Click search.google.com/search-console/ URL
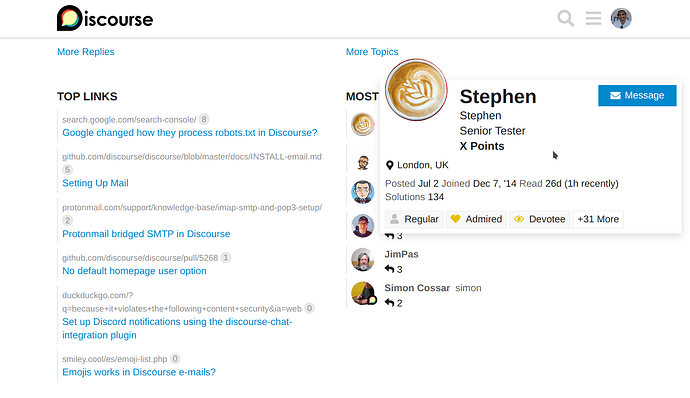The image size is (690, 398). [x=129, y=119]
